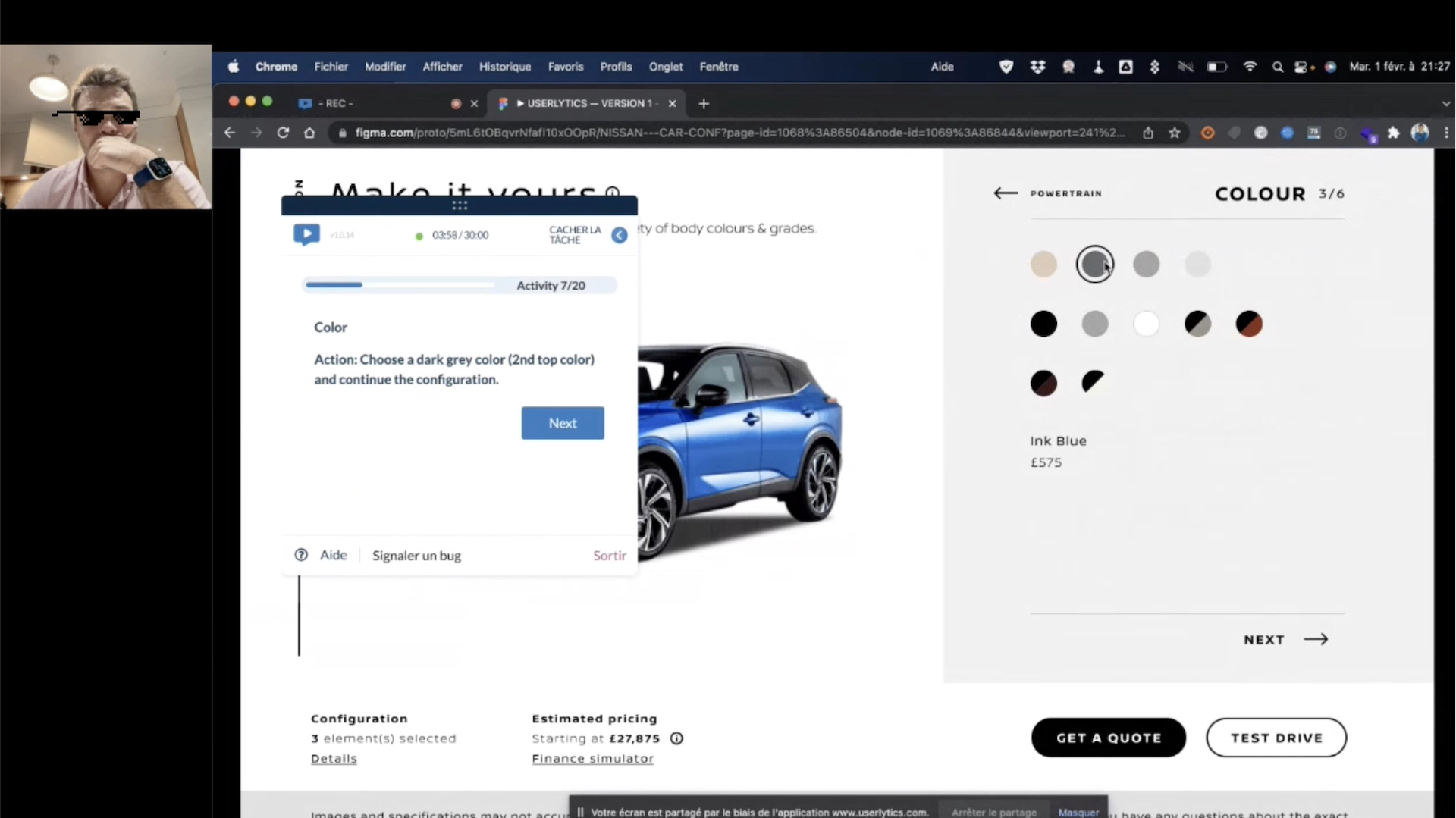Click the GET A QUOTE button
This screenshot has height=818, width=1456.
pos(1108,738)
